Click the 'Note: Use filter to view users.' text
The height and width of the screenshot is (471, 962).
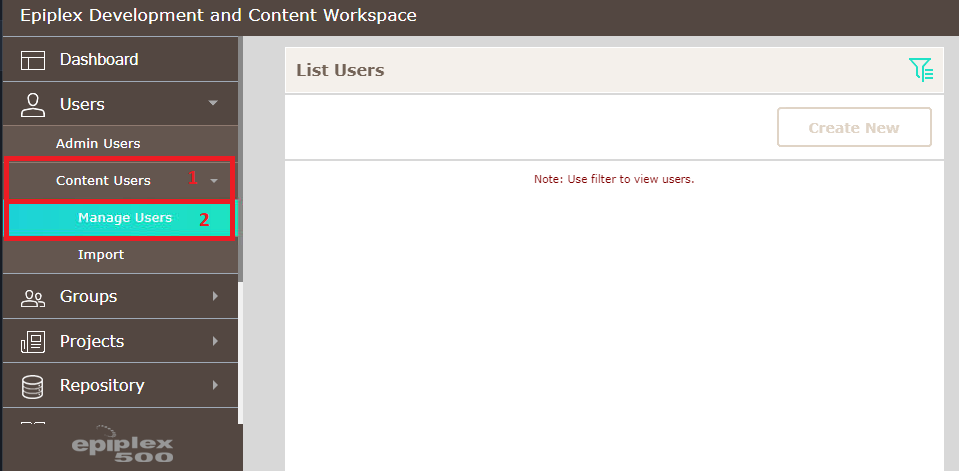(614, 180)
